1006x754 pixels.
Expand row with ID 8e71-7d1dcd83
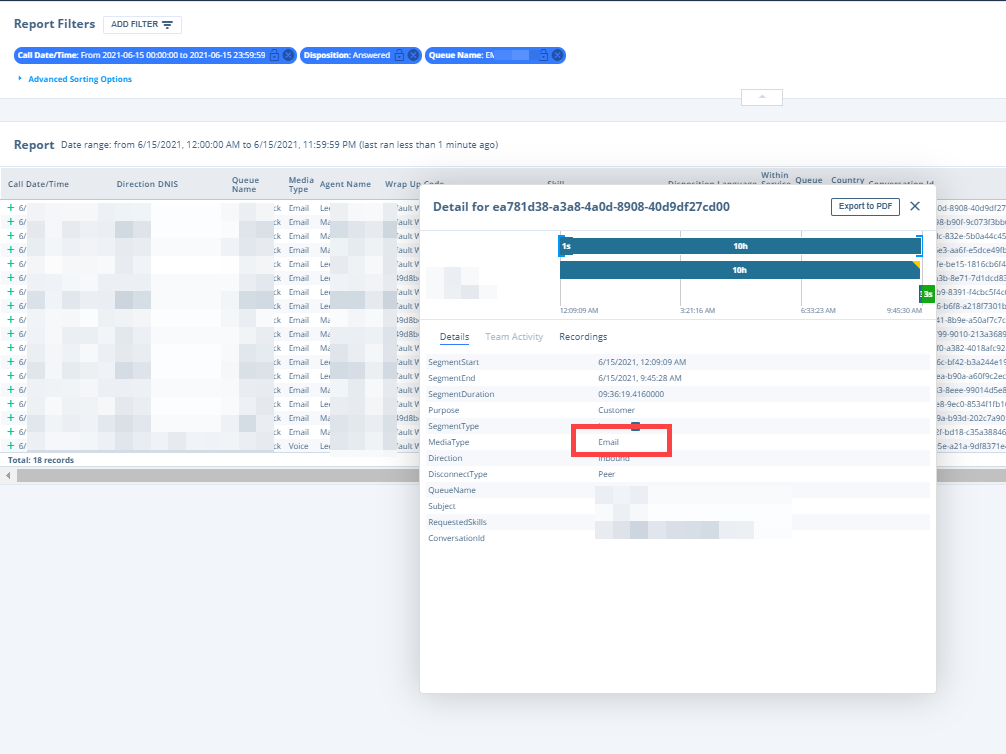(x=10, y=278)
